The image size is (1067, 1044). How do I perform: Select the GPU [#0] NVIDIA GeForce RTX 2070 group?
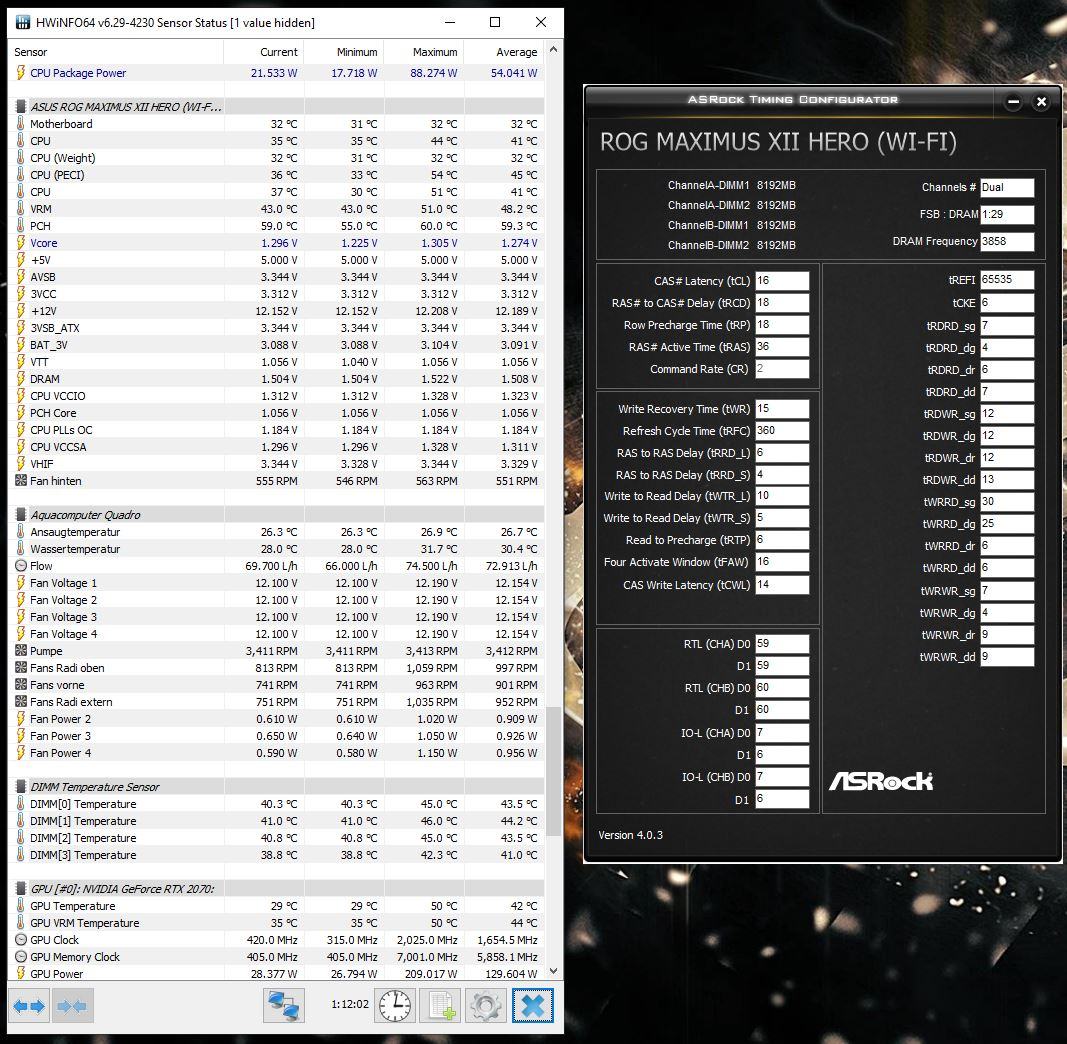(276, 889)
